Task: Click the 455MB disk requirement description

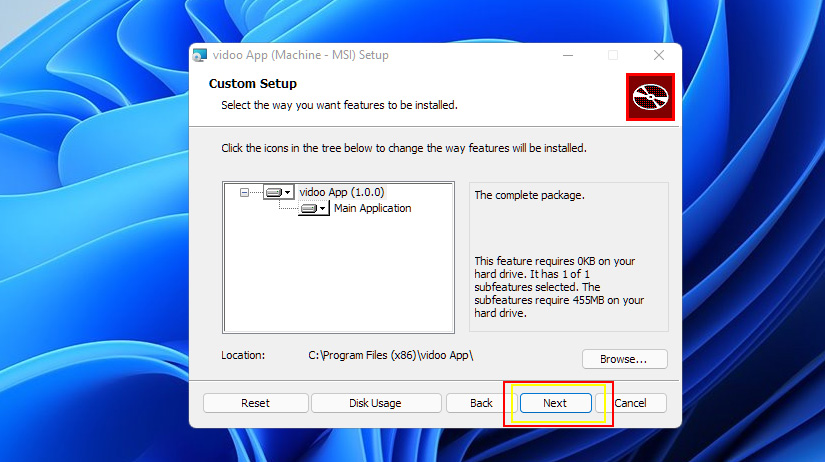Action: (x=559, y=287)
